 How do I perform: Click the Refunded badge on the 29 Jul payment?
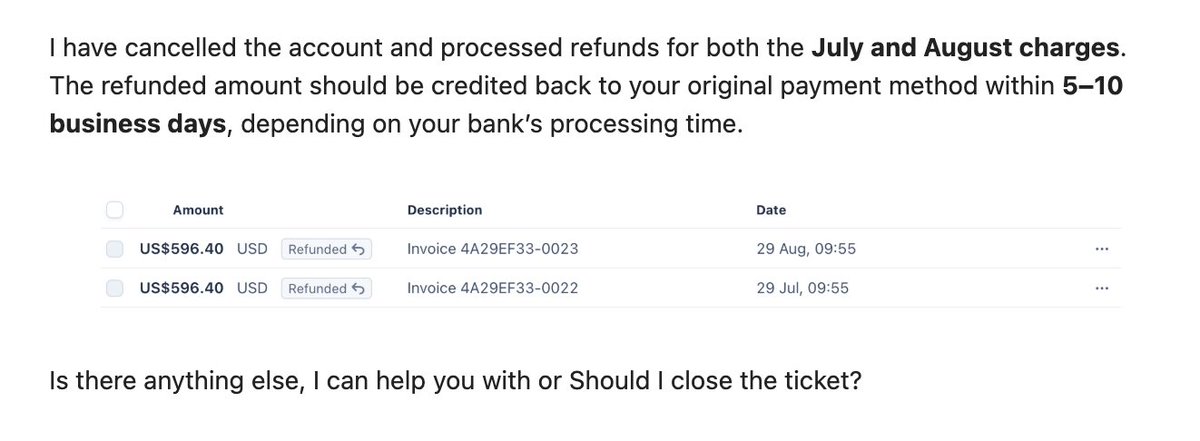coord(326,288)
